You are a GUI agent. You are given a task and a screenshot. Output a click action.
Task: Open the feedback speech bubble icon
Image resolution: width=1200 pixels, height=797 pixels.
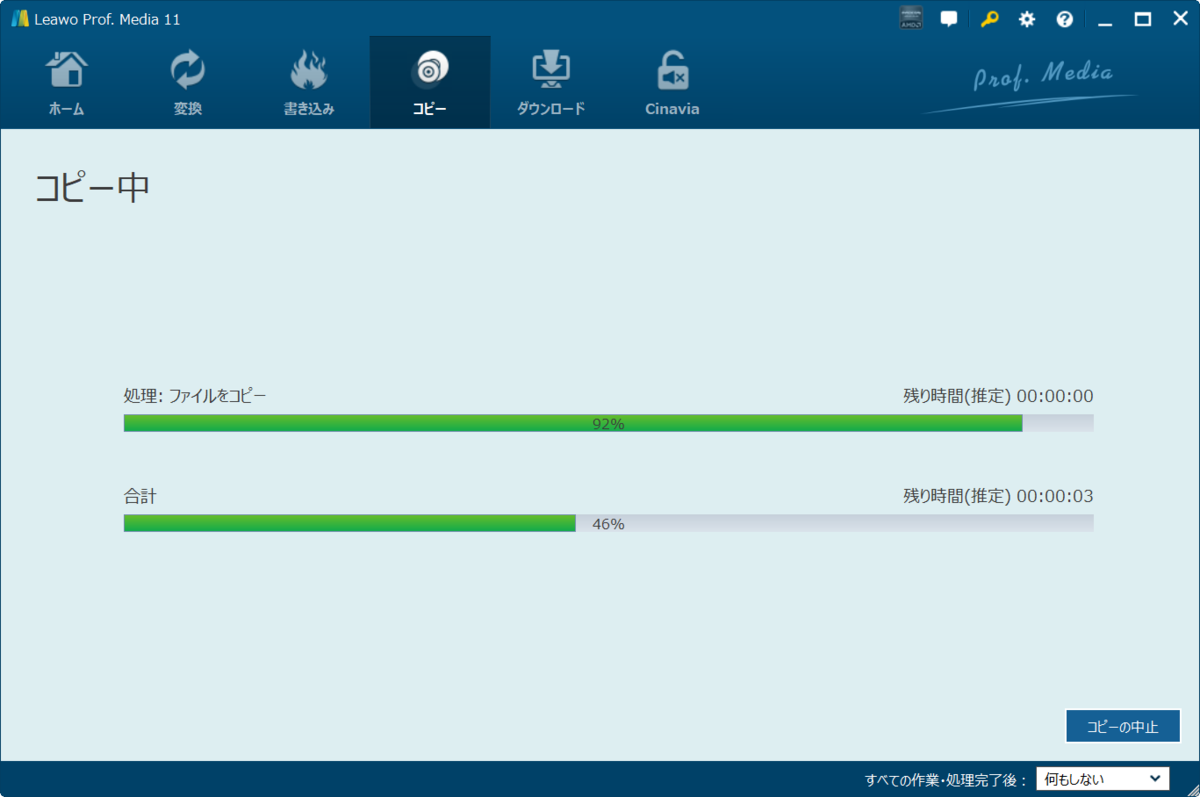tap(949, 19)
